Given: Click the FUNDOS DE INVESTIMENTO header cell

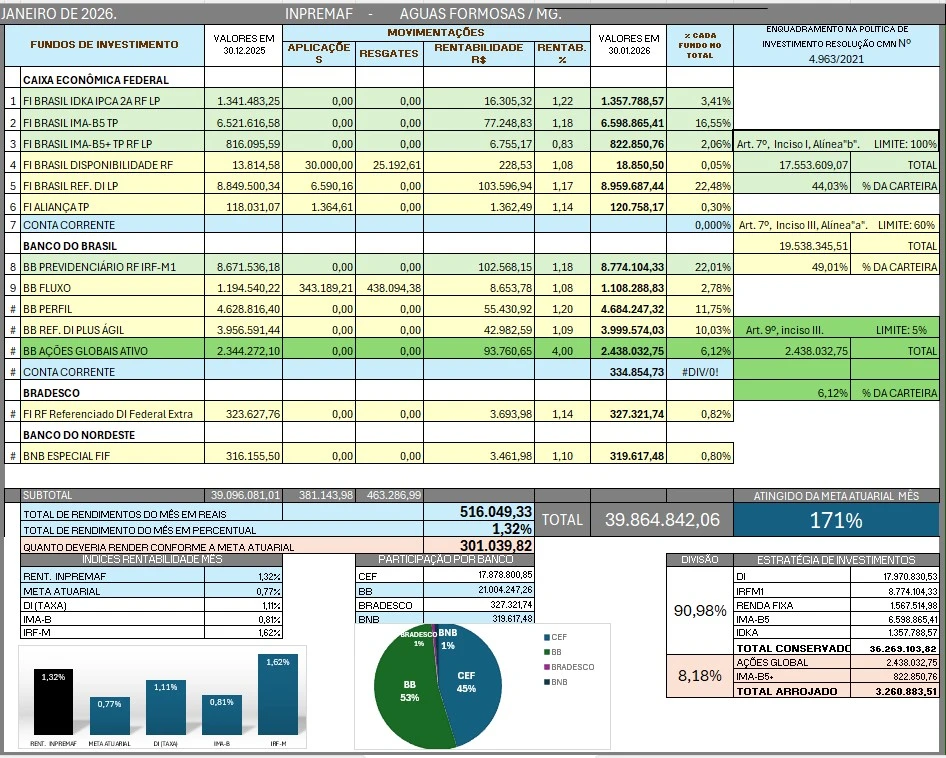Looking at the screenshot, I should [104, 45].
